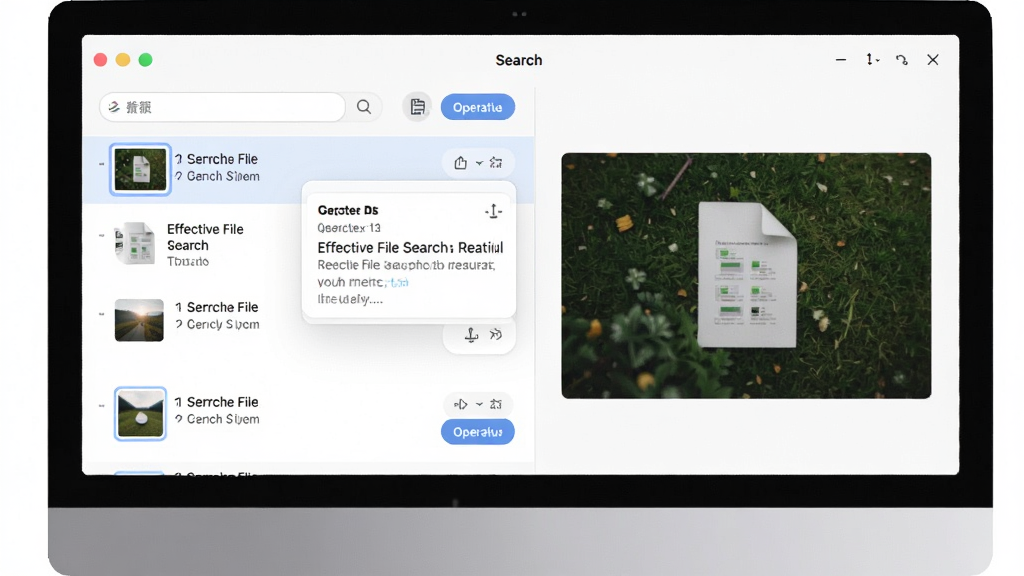Image resolution: width=1024 pixels, height=576 pixels.
Task: Click the Effective File Search document thumbnail
Action: point(135,243)
